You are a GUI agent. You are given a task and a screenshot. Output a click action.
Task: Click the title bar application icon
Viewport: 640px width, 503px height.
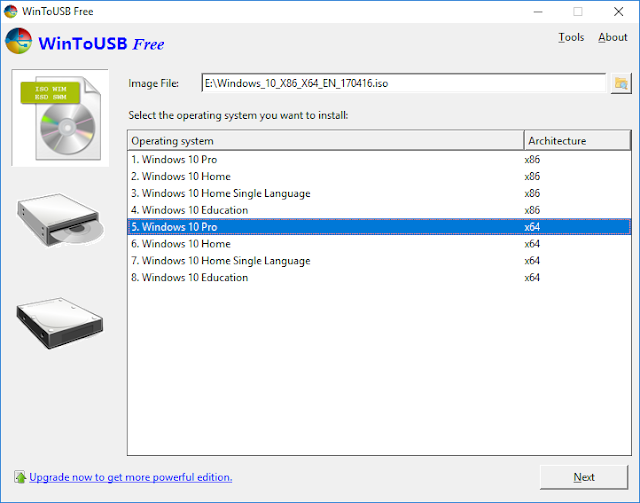pos(11,11)
